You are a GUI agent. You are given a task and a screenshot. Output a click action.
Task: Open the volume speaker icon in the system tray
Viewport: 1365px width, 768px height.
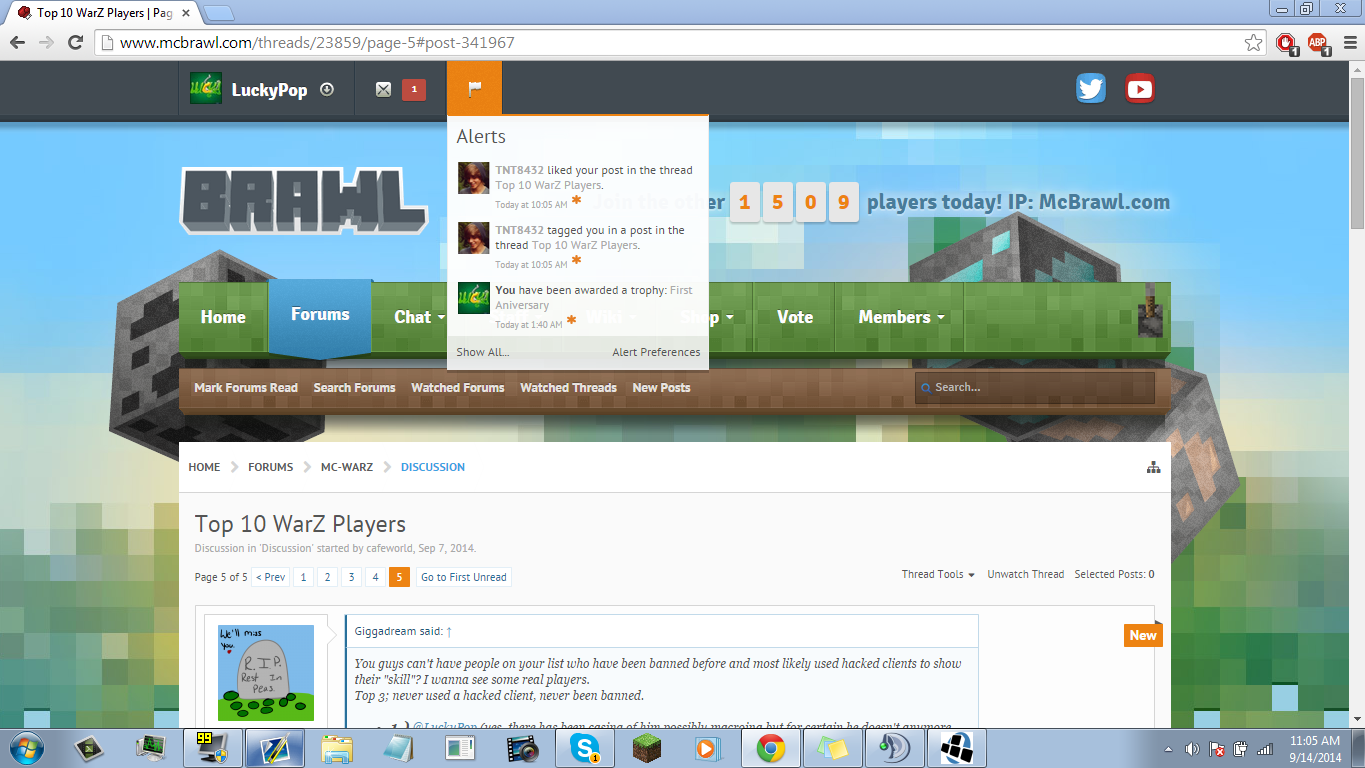[1192, 748]
